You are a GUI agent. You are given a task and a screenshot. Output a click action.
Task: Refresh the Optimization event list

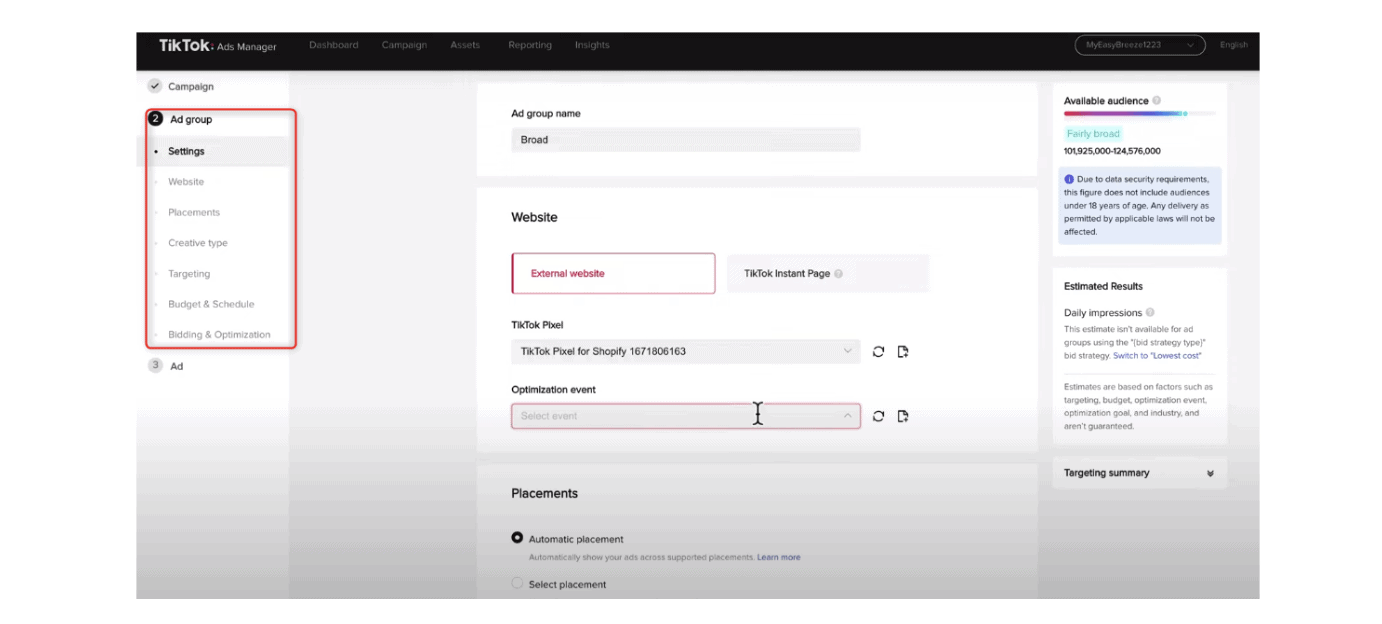[878, 417]
